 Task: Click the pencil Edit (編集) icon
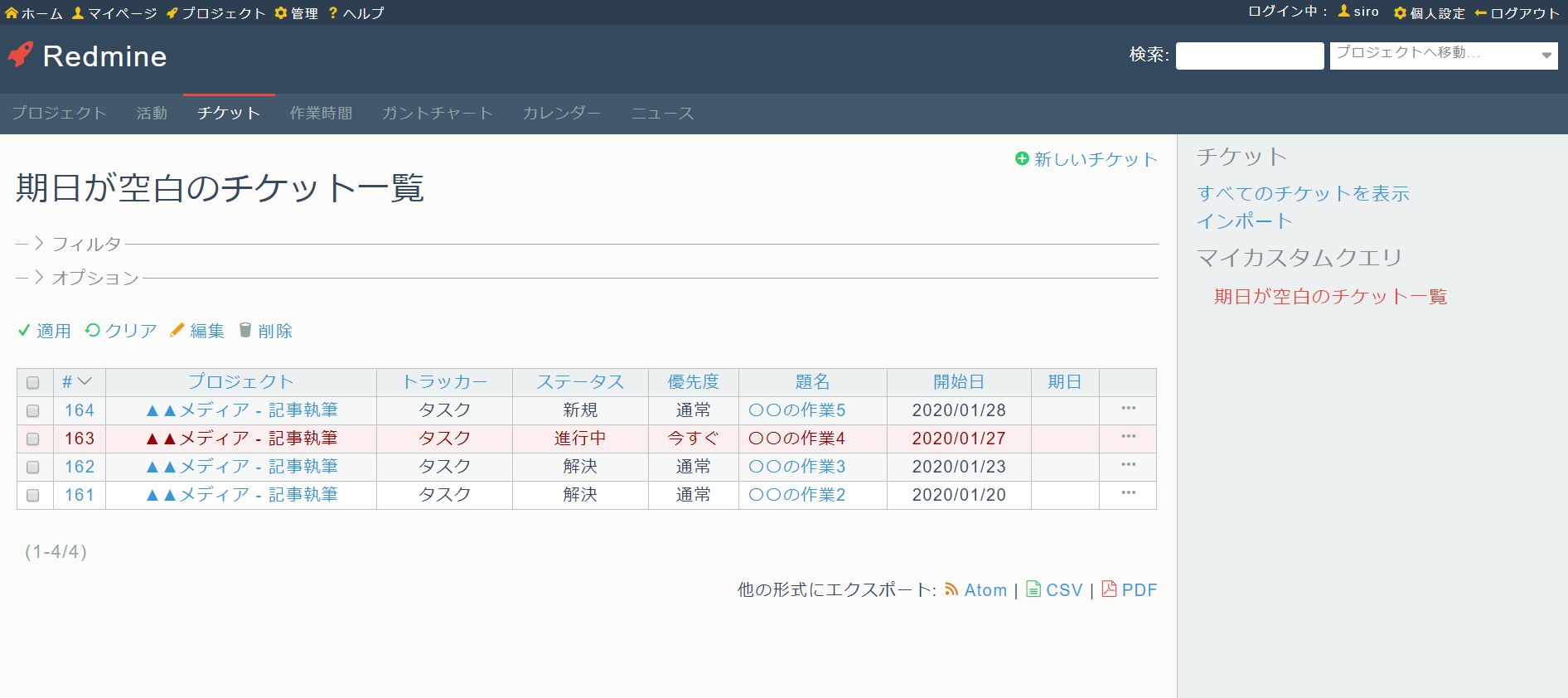click(177, 331)
